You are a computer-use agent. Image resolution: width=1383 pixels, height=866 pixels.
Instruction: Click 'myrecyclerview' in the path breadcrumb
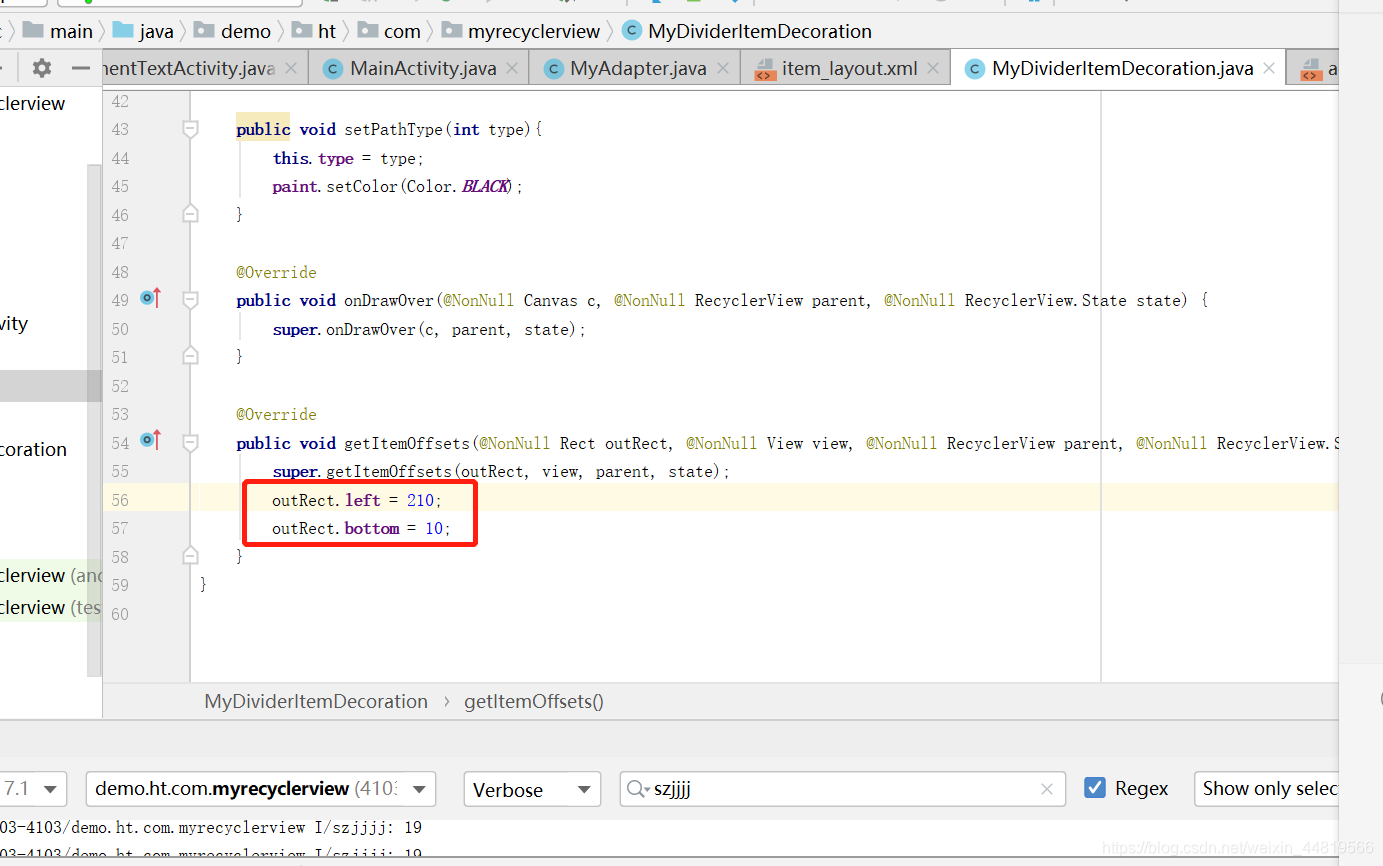534,31
